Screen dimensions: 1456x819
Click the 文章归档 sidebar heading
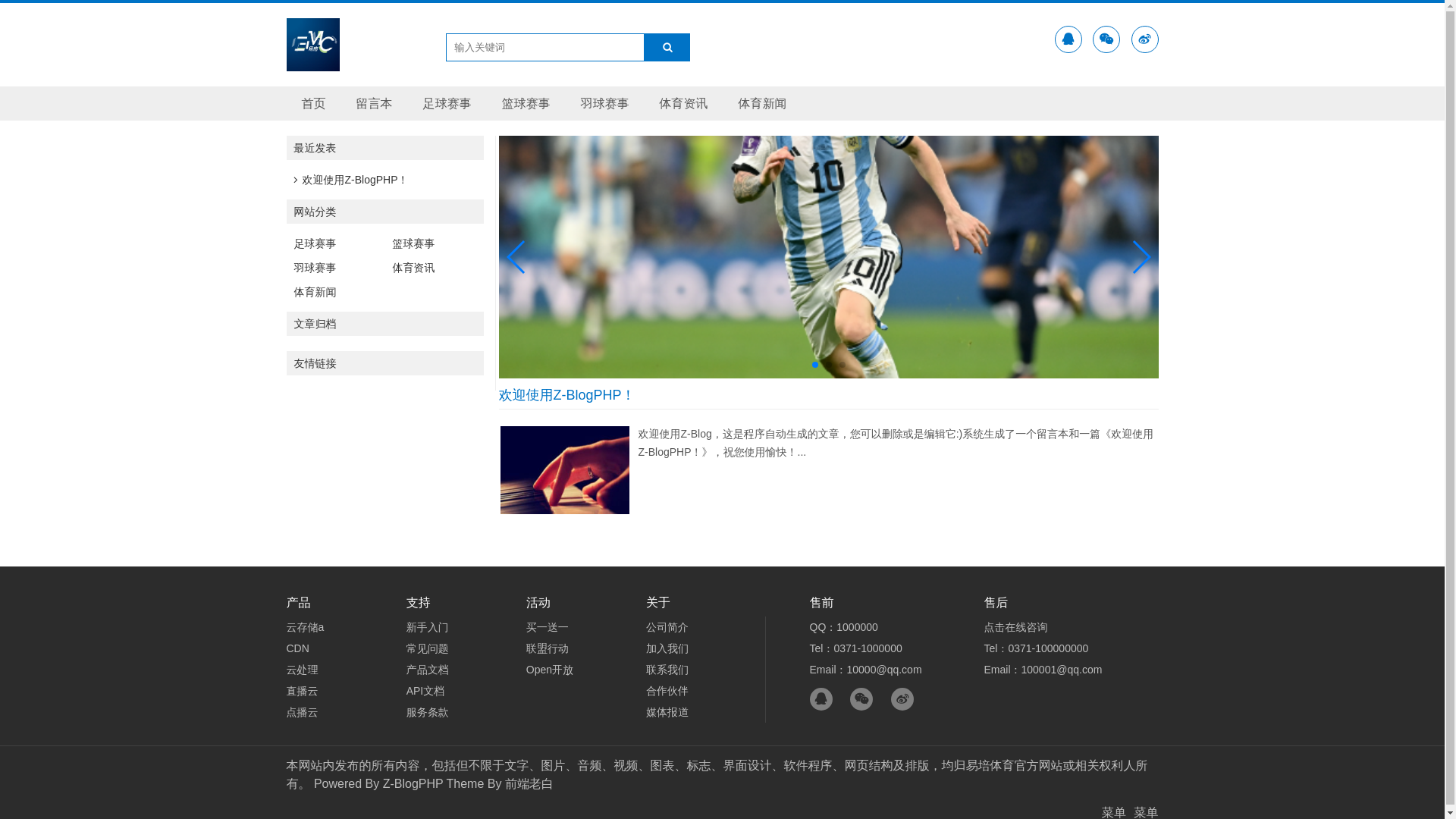click(384, 324)
